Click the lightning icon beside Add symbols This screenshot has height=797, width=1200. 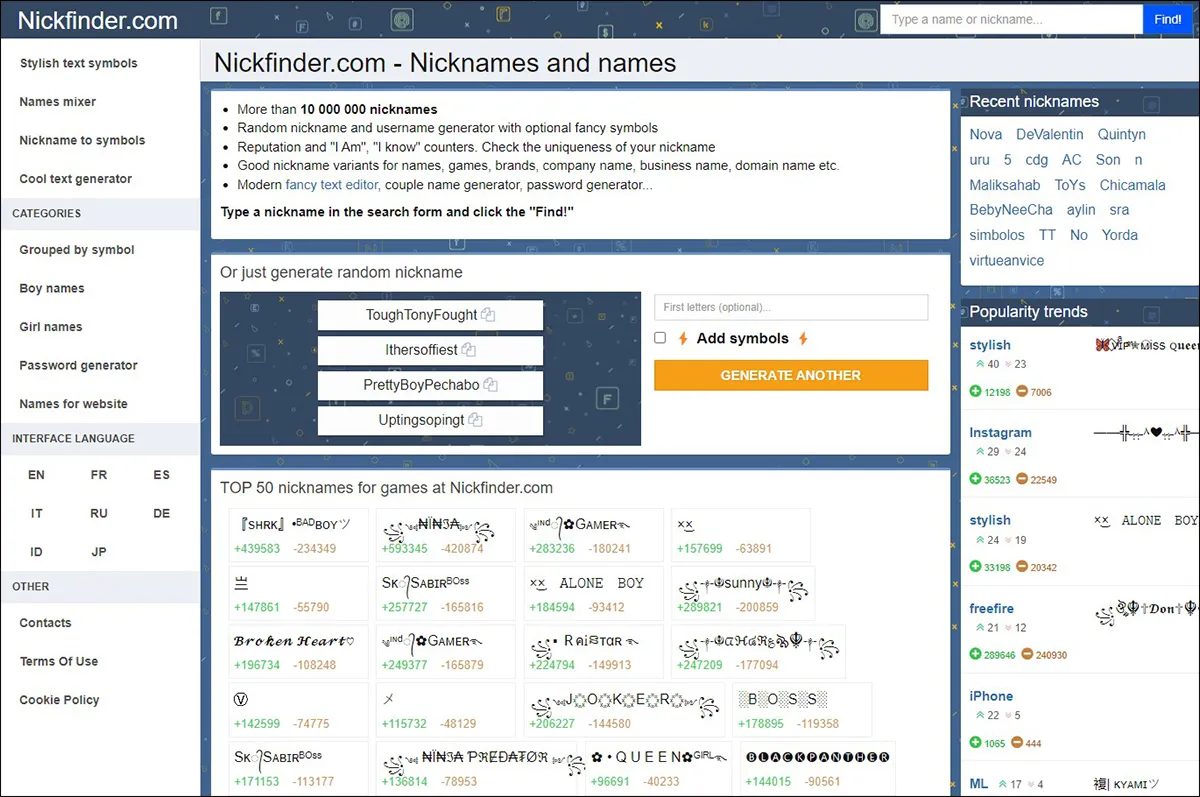[682, 338]
